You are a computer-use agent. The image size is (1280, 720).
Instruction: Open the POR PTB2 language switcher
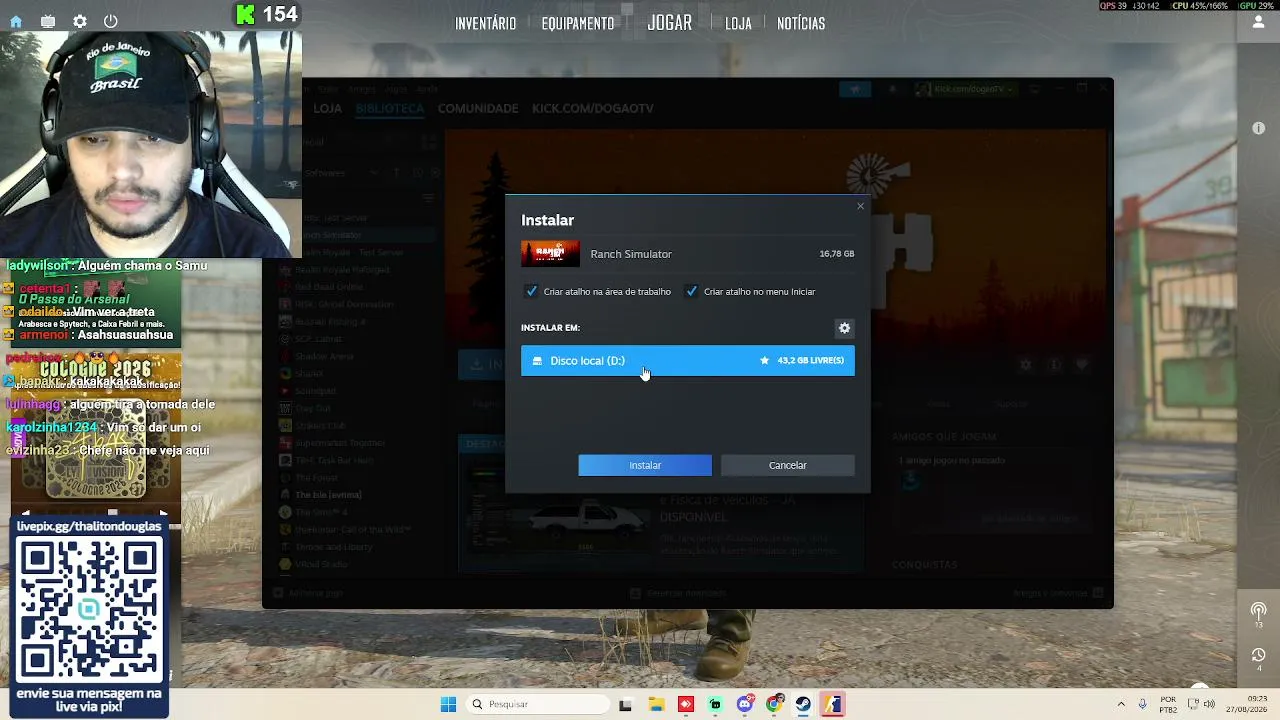(1168, 704)
